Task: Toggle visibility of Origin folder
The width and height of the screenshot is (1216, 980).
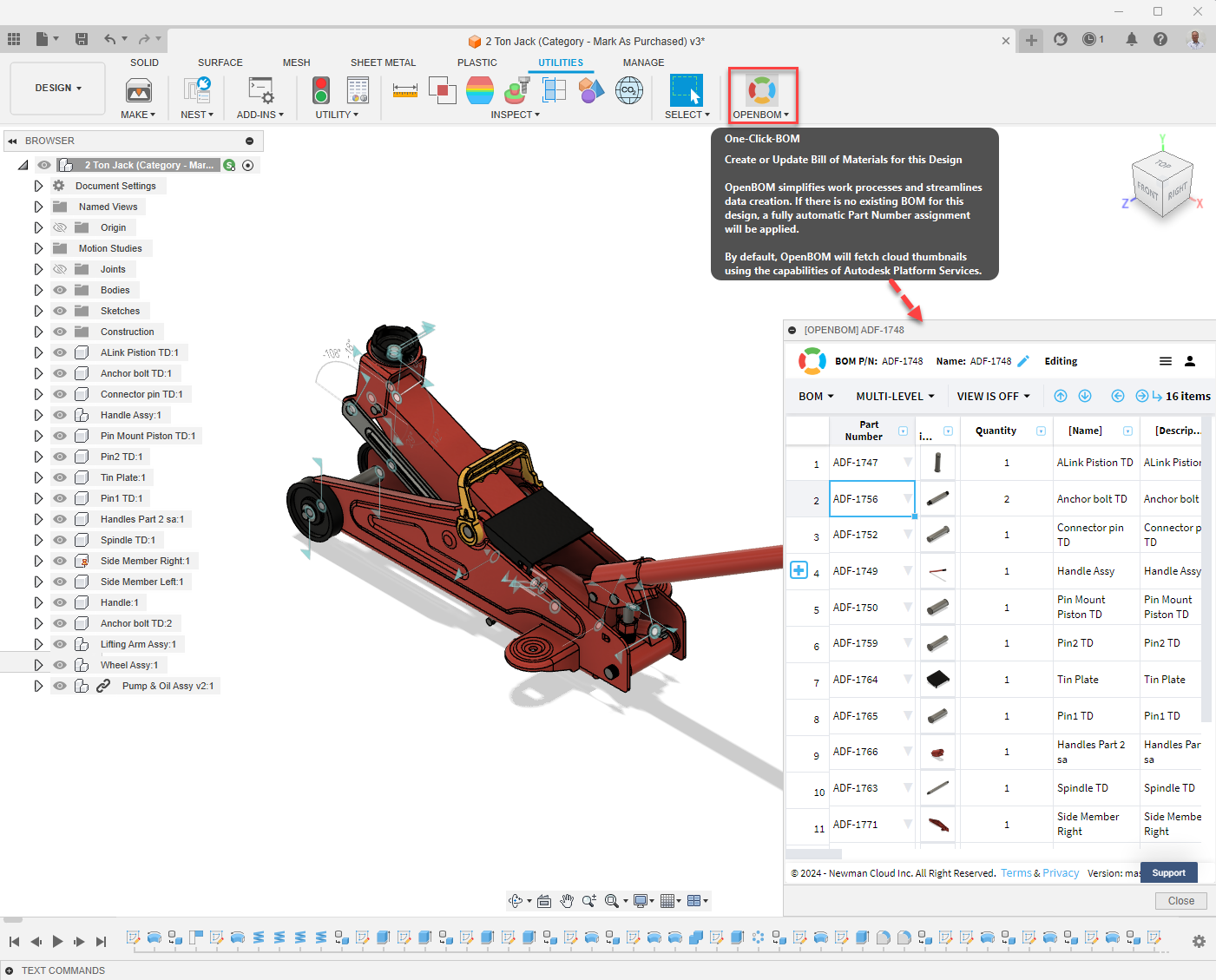Action: tap(60, 227)
